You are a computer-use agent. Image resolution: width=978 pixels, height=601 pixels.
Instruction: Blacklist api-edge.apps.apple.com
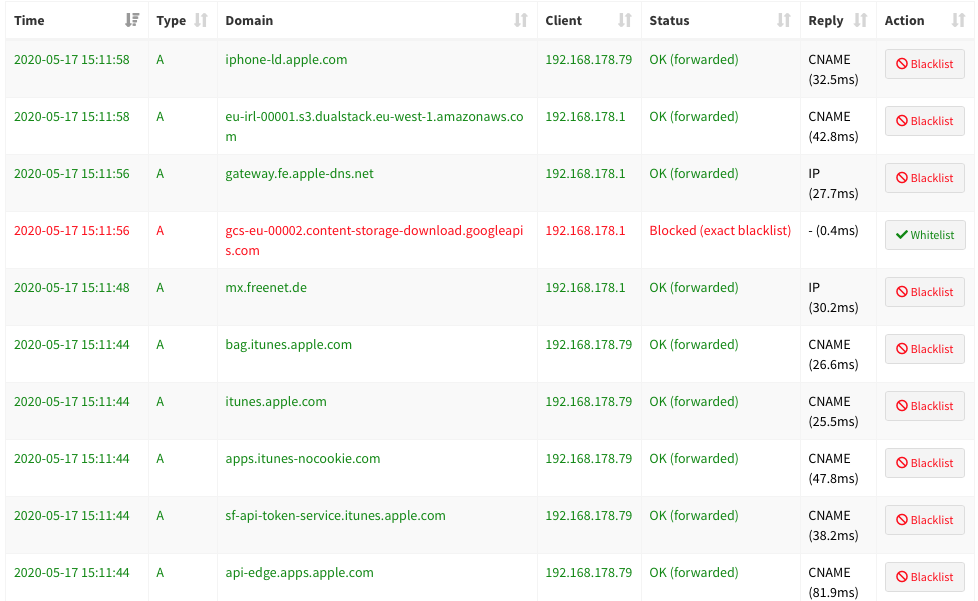[925, 577]
